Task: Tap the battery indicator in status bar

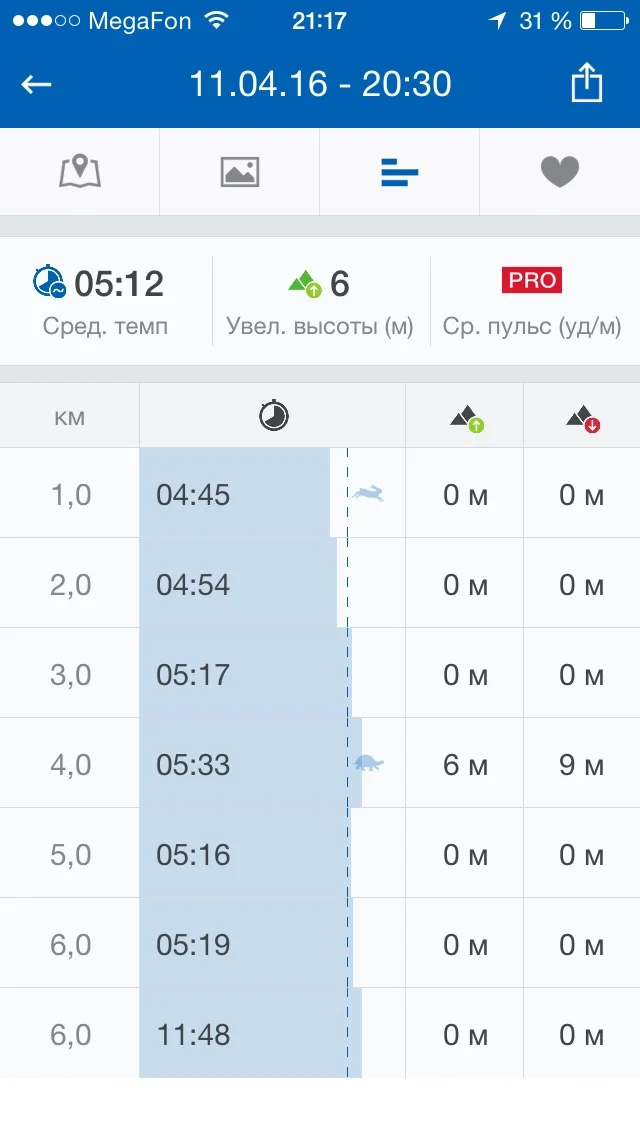Action: coord(601,20)
